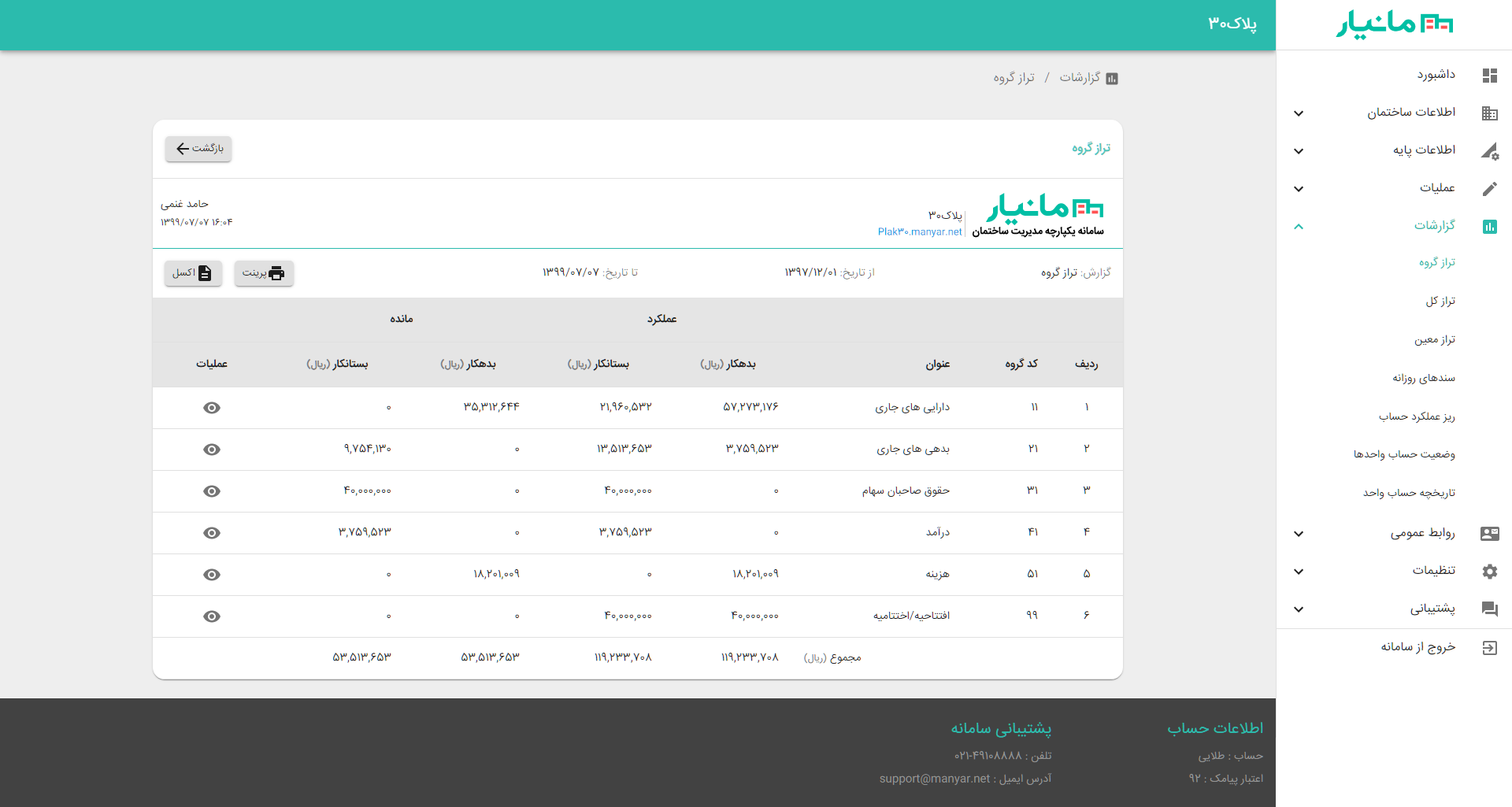The image size is (1512, 807).
Task: View details of the حقوق صاحبان سهام row
Action: pos(212,491)
